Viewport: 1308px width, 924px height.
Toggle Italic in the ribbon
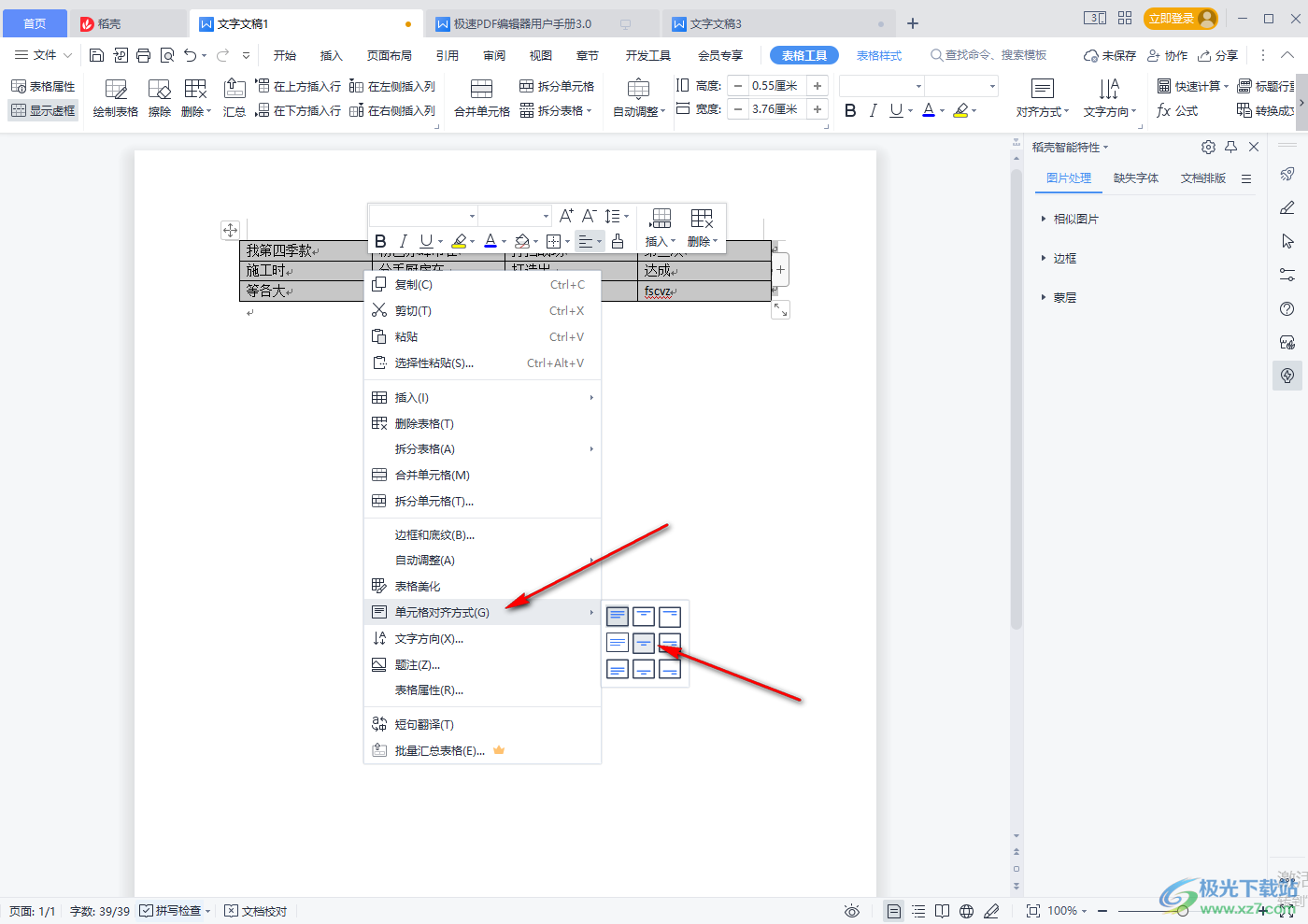coord(873,110)
